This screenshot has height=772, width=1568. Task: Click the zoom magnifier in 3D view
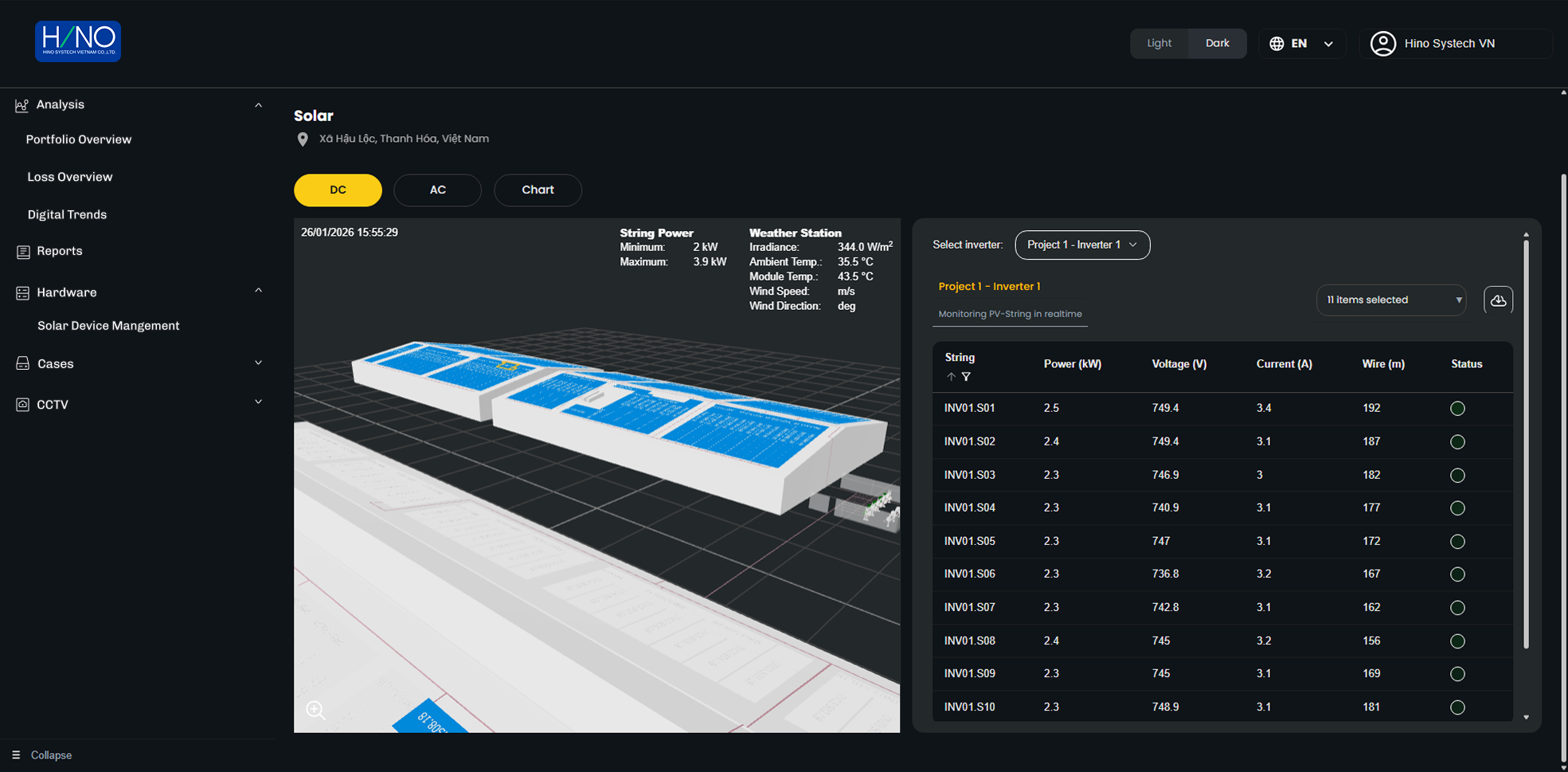[x=315, y=710]
